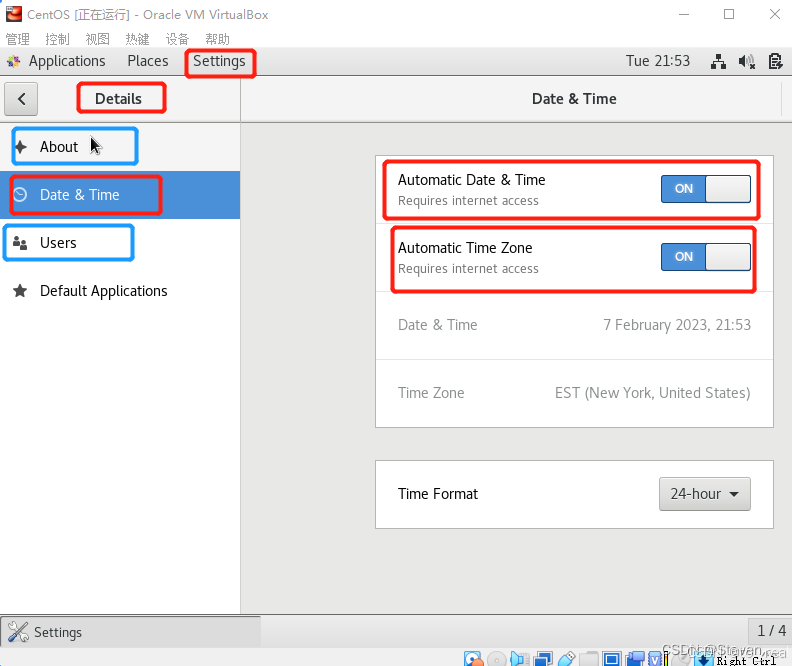Open the VirtualBox 设备 menu

pyautogui.click(x=177, y=39)
